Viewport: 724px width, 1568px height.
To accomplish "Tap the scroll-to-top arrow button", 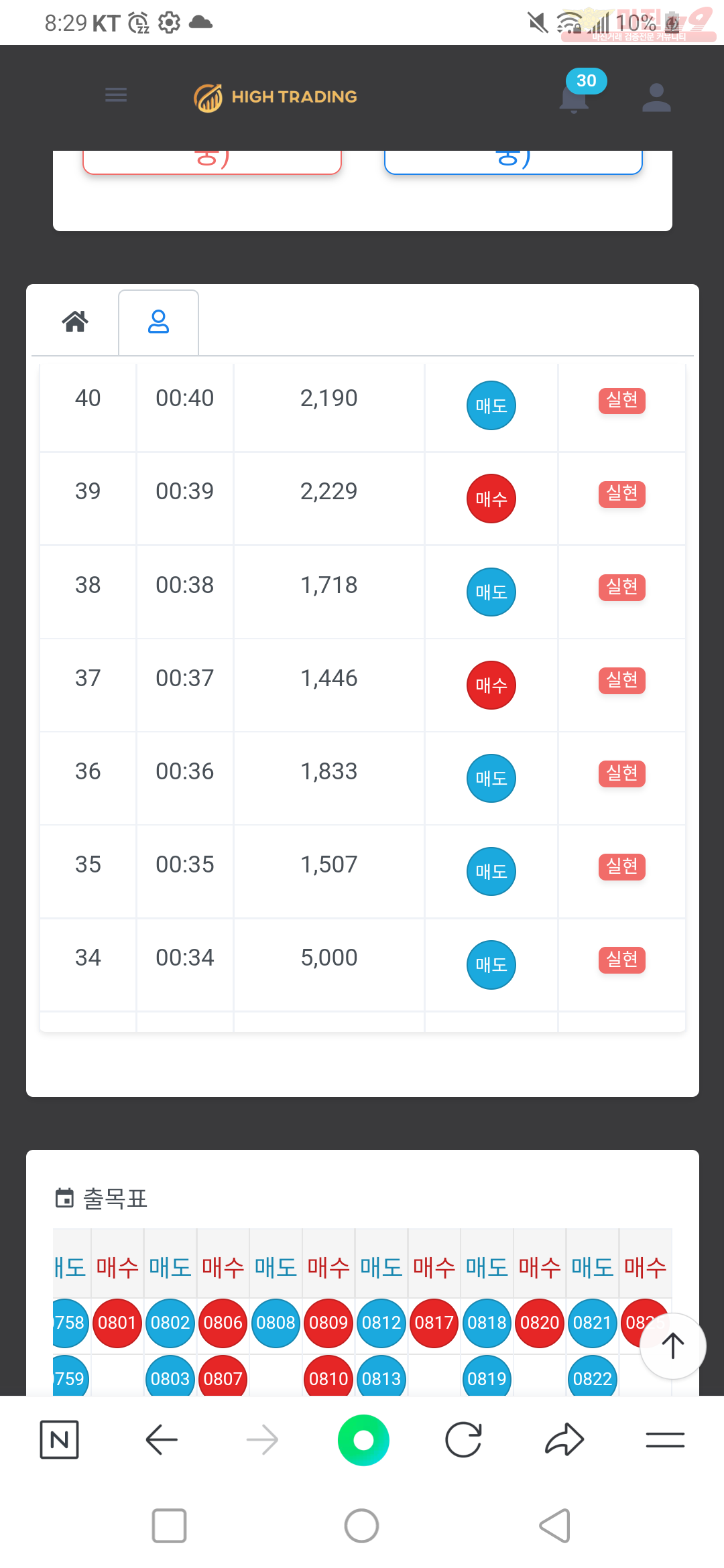I will (673, 1346).
